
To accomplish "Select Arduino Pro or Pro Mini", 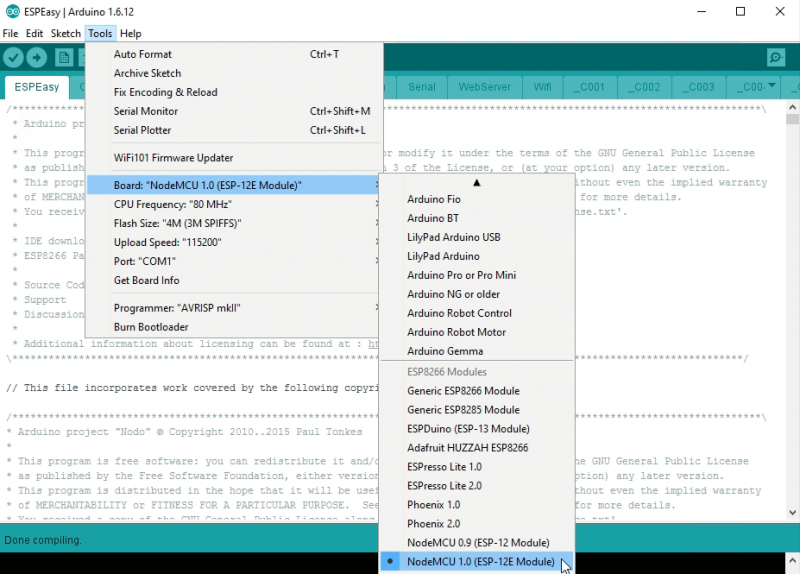I will 477,275.
